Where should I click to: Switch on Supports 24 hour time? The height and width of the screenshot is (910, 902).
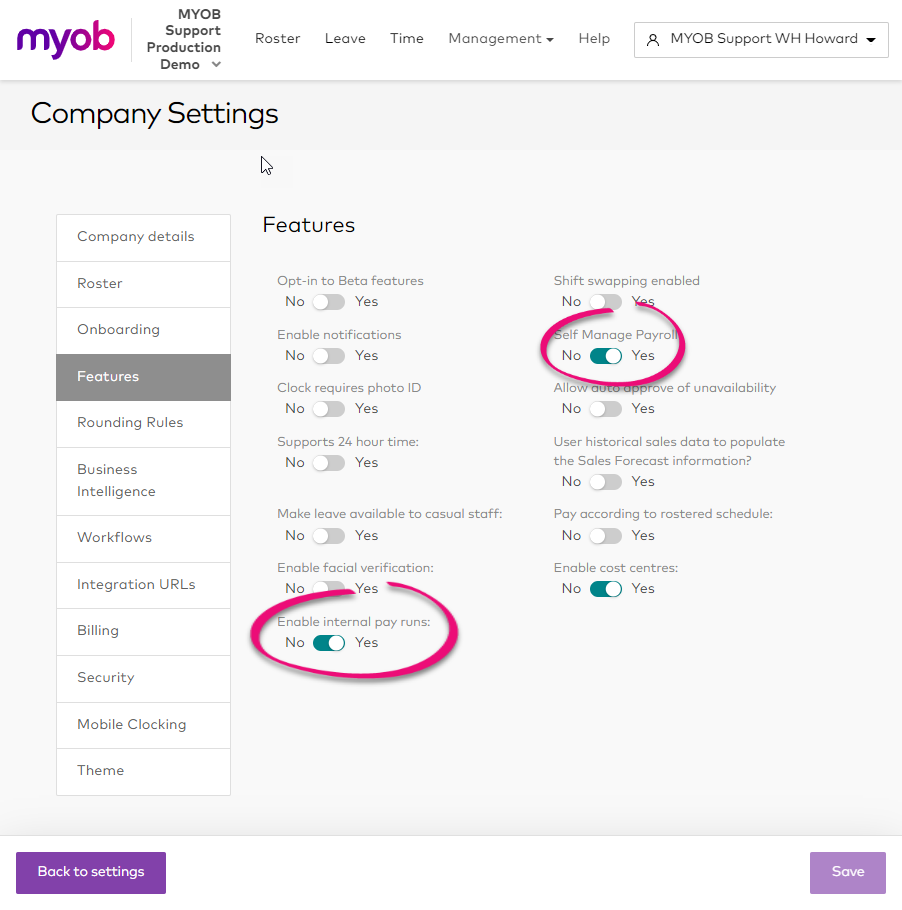pyautogui.click(x=329, y=463)
